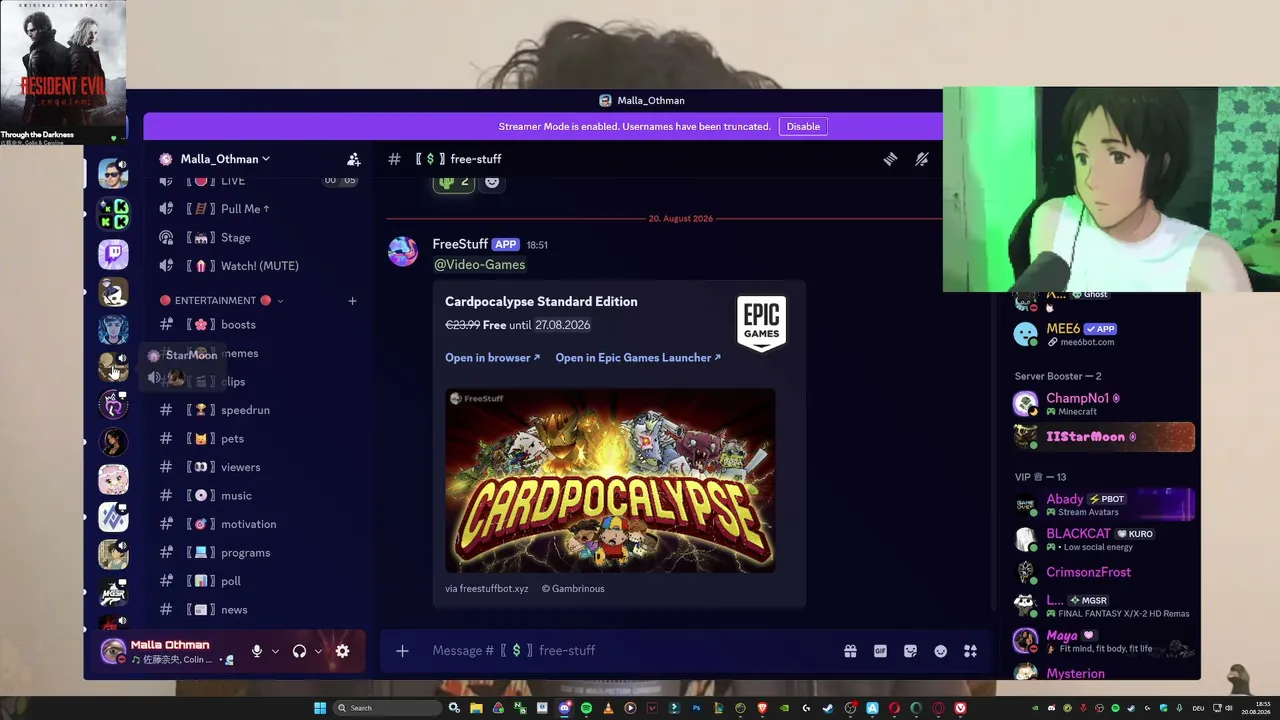
Task: Open headphone output options arrow
Action: point(318,651)
